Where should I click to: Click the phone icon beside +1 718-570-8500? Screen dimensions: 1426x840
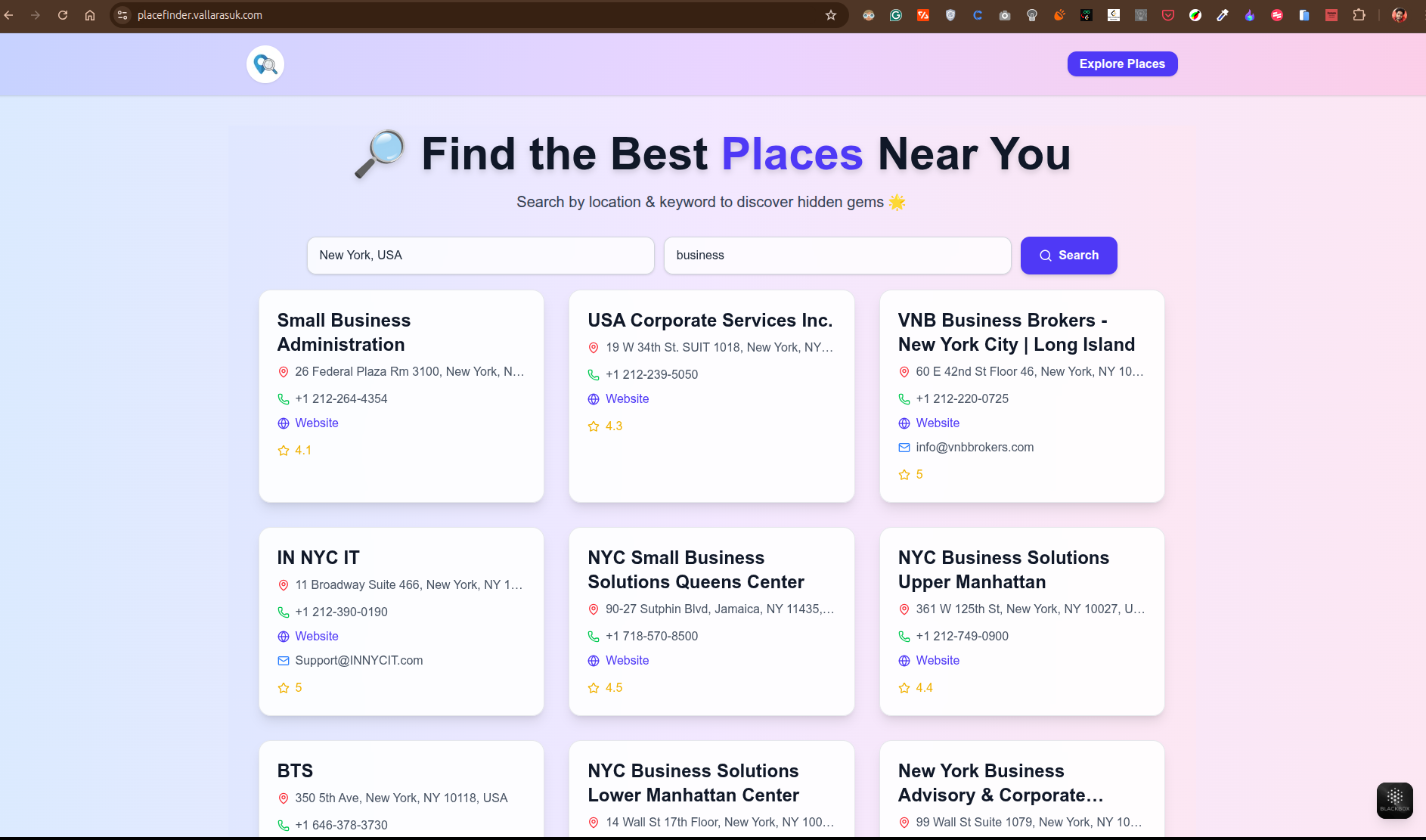click(594, 637)
